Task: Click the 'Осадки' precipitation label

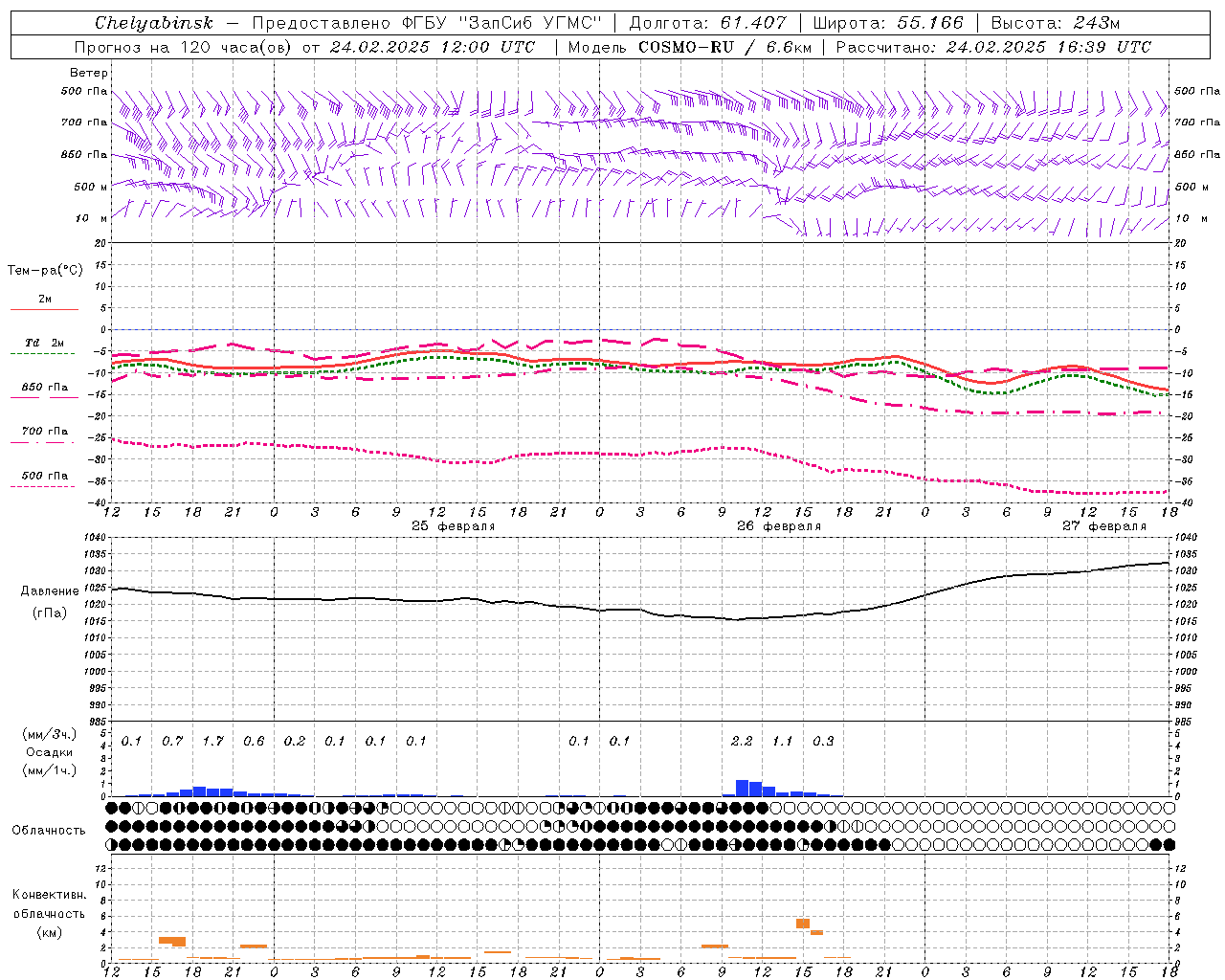Action: 50,752
